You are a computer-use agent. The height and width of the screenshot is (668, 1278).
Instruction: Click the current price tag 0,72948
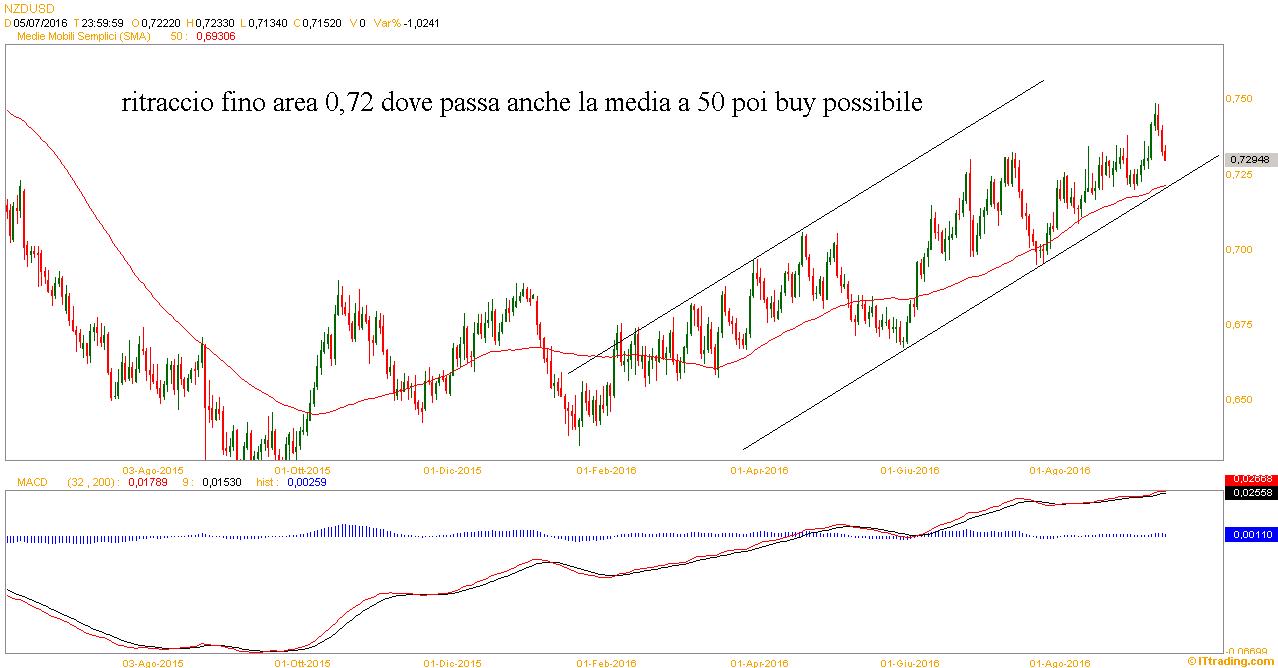click(x=1249, y=159)
